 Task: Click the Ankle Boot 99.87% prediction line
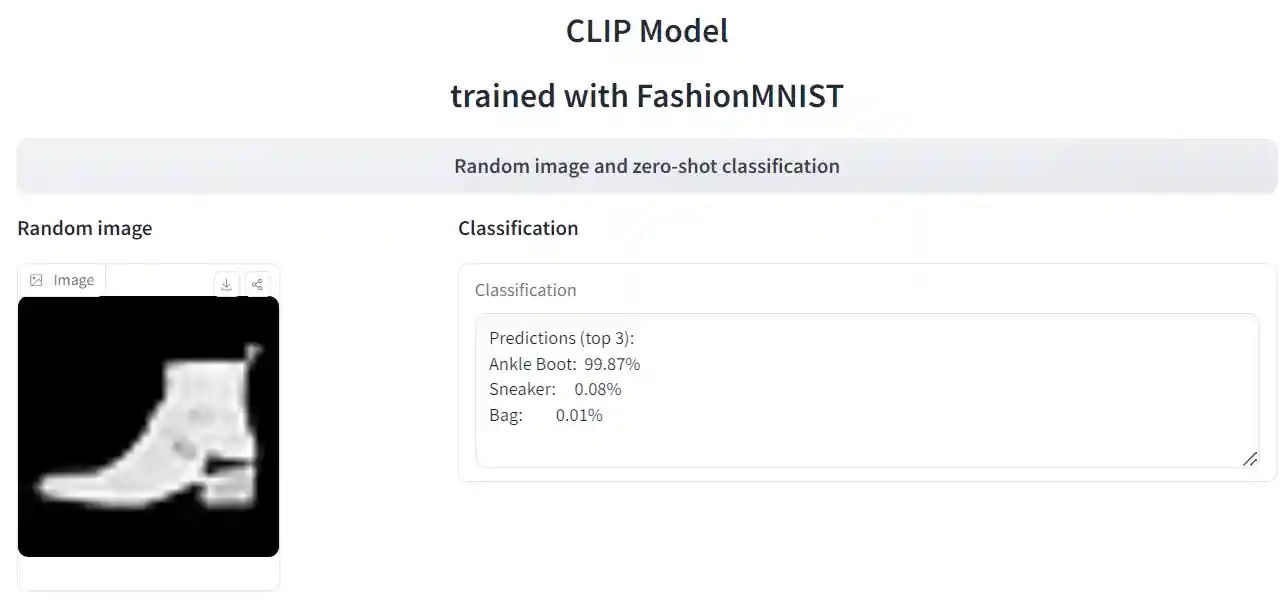564,364
